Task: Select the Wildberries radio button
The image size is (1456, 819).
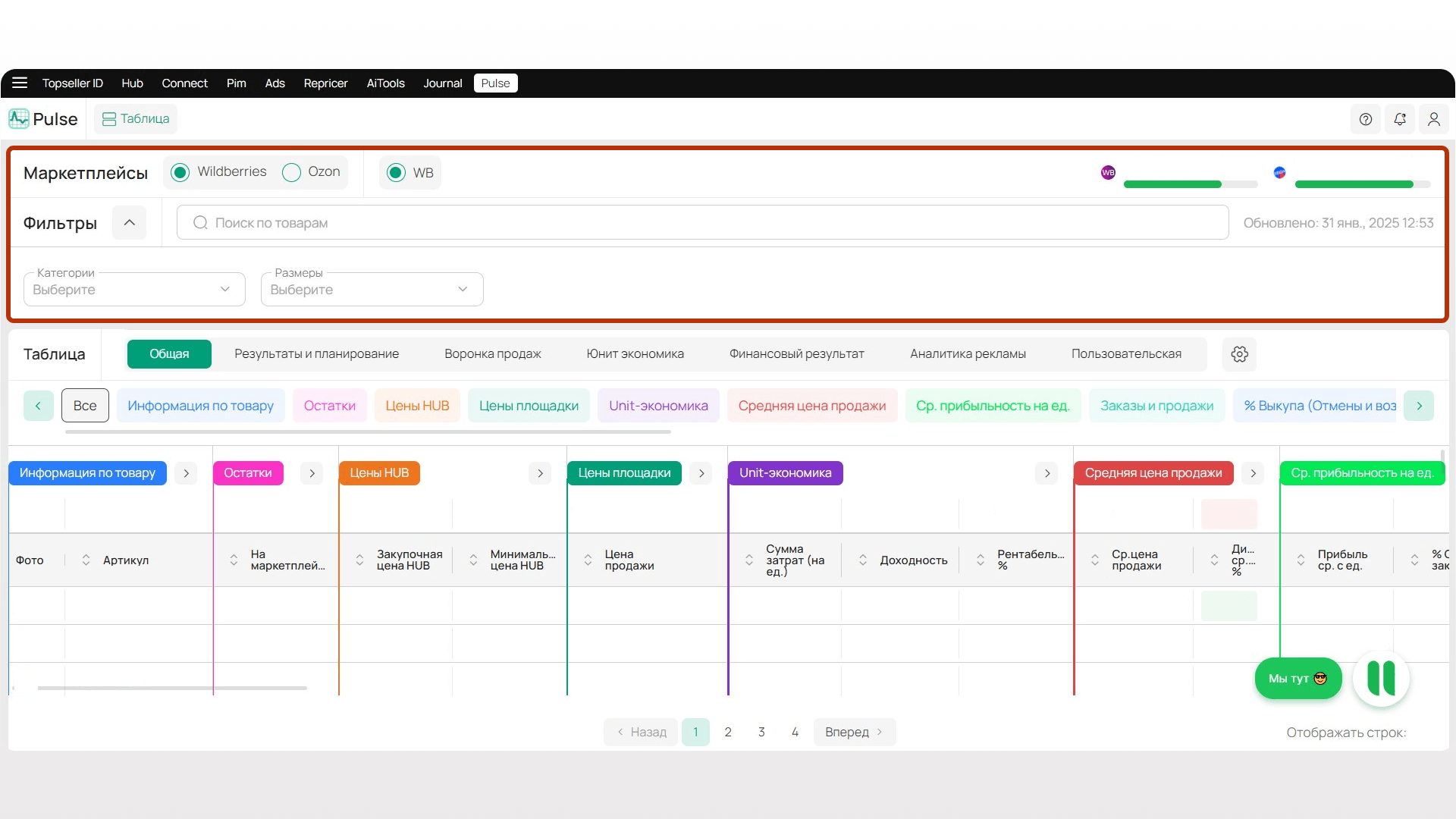Action: [x=180, y=172]
